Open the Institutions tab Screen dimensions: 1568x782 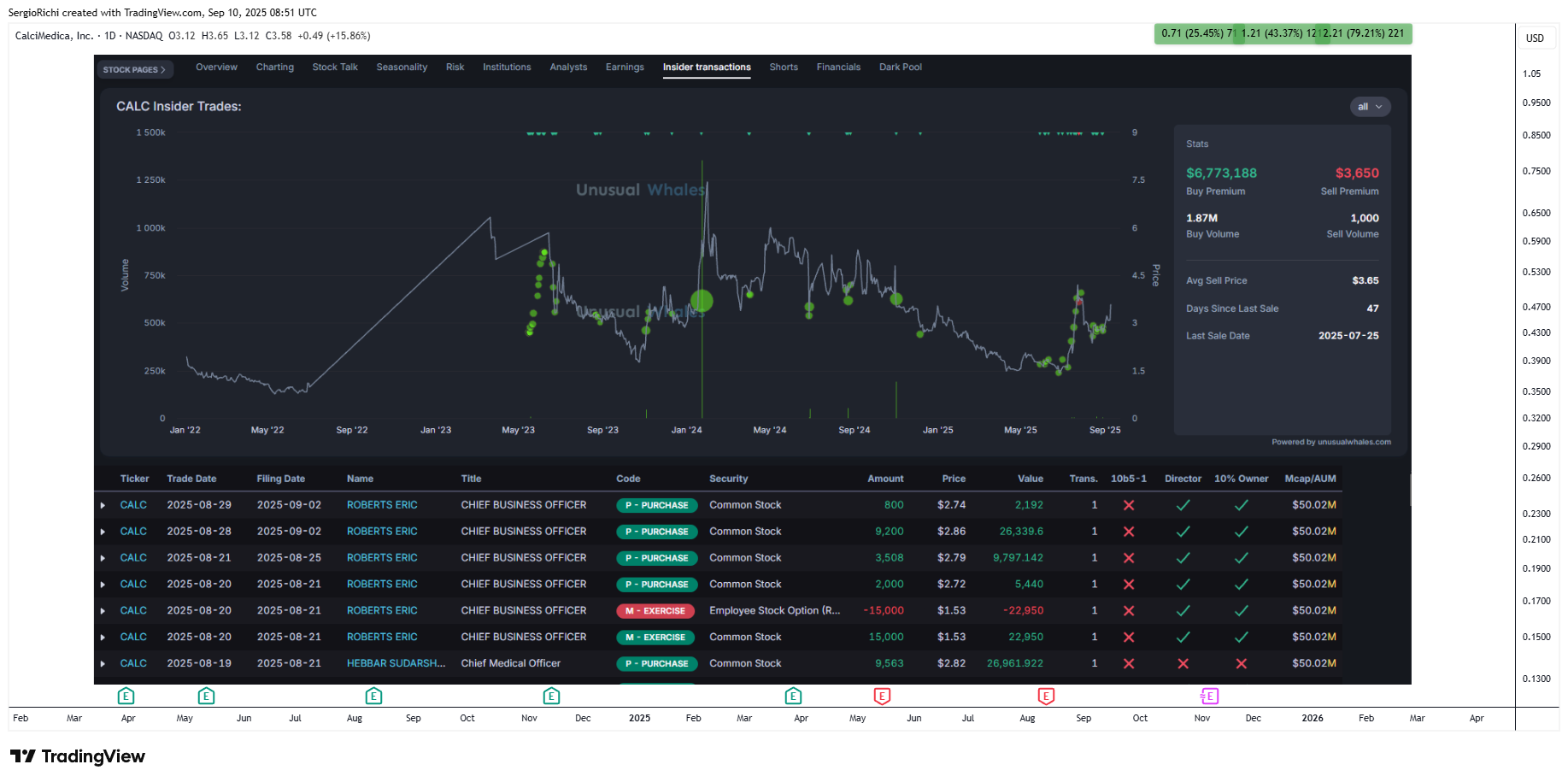507,67
